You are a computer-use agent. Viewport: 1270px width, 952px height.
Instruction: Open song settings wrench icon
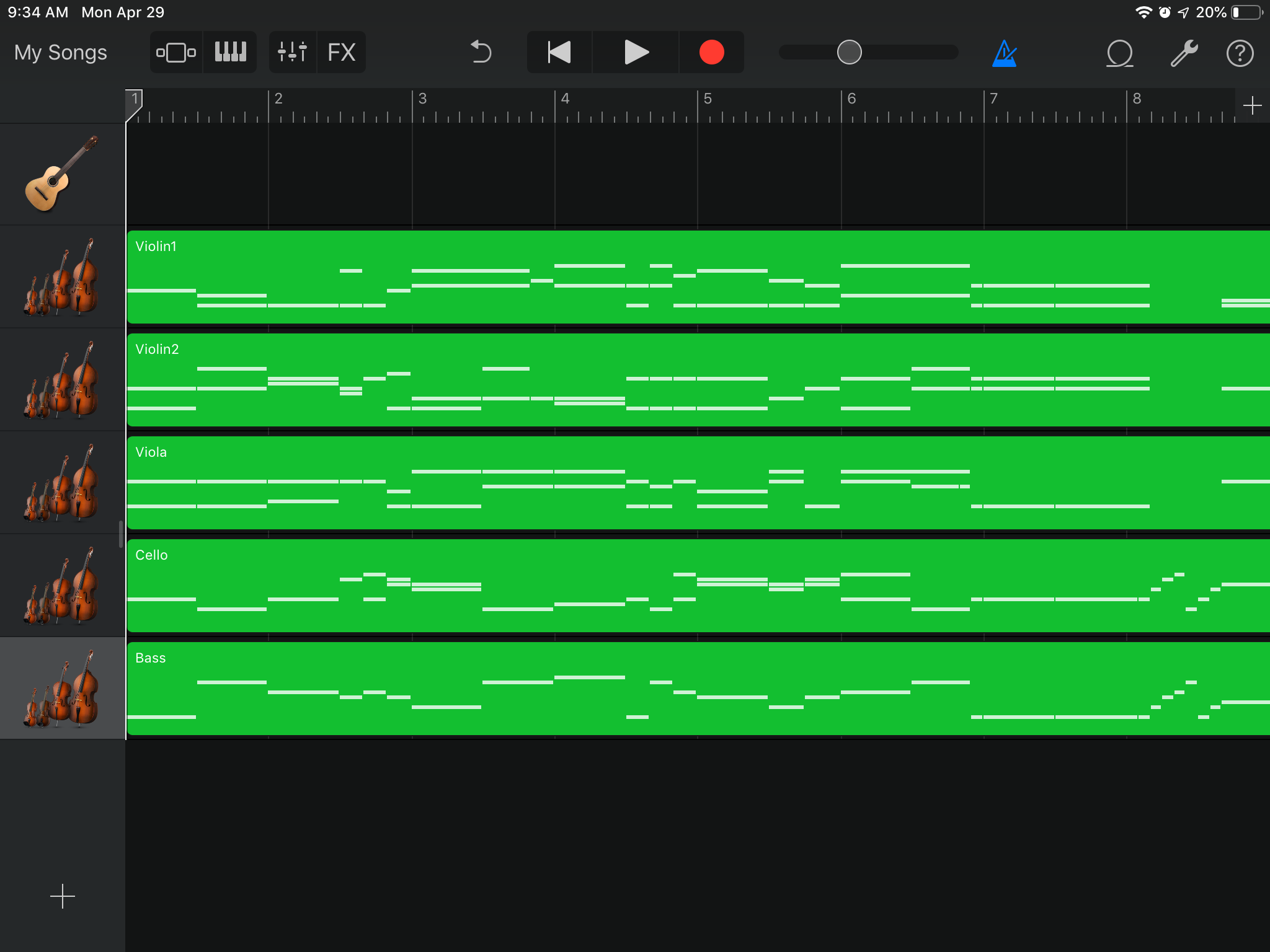(1183, 53)
